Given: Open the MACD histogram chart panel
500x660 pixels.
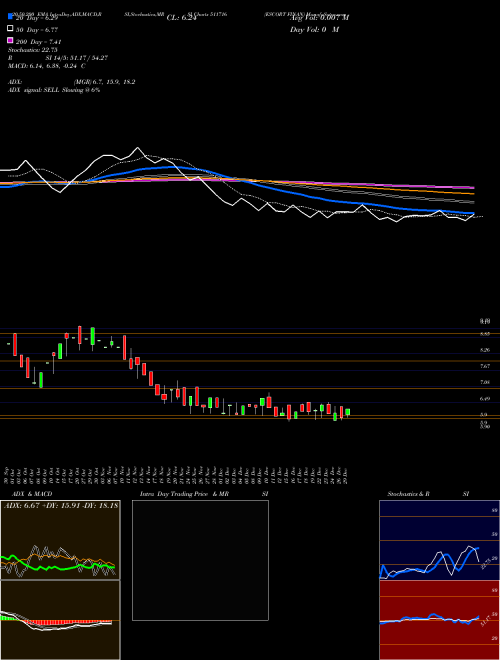Looking at the screenshot, I should click(x=60, y=620).
